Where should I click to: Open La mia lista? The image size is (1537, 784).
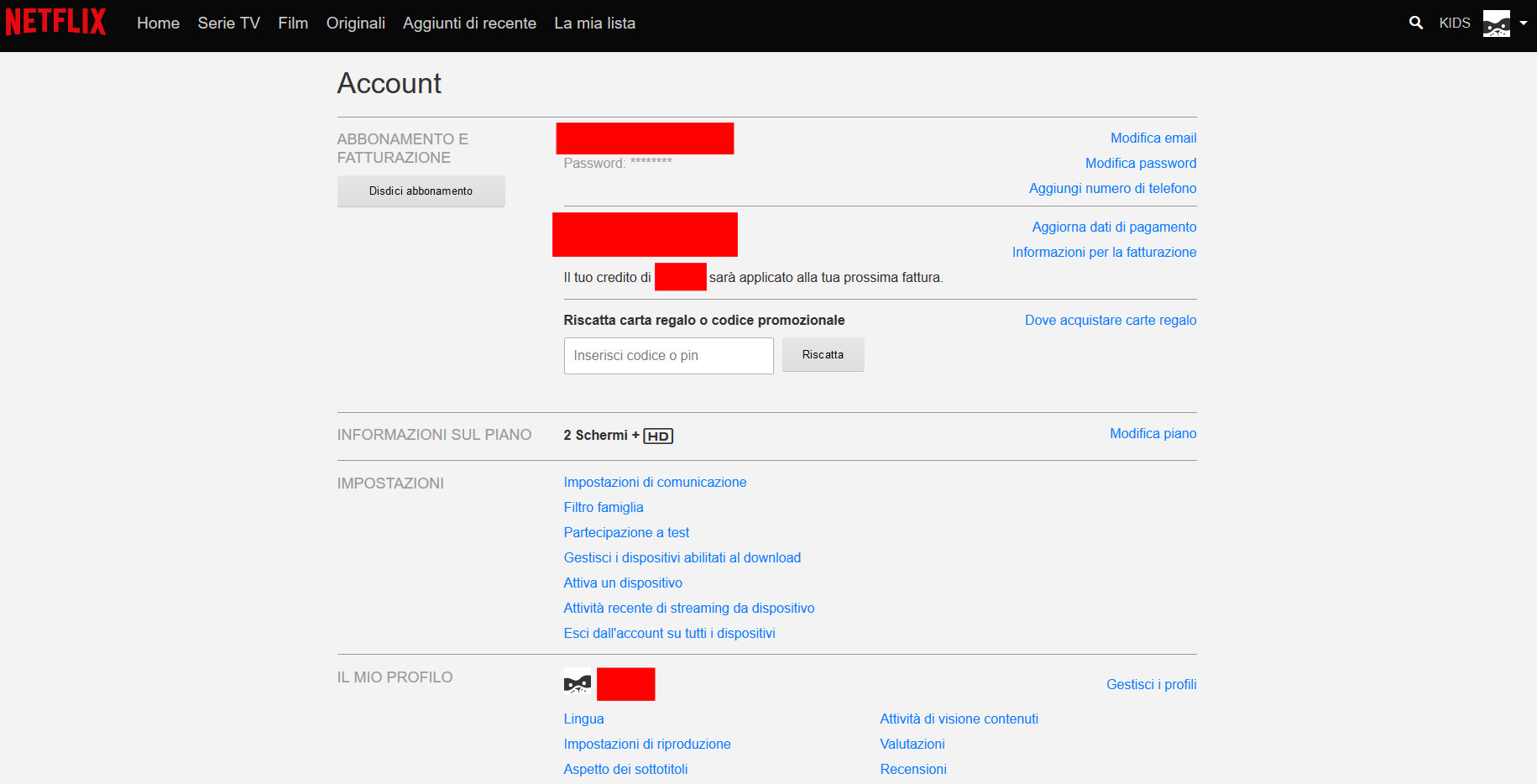[594, 24]
